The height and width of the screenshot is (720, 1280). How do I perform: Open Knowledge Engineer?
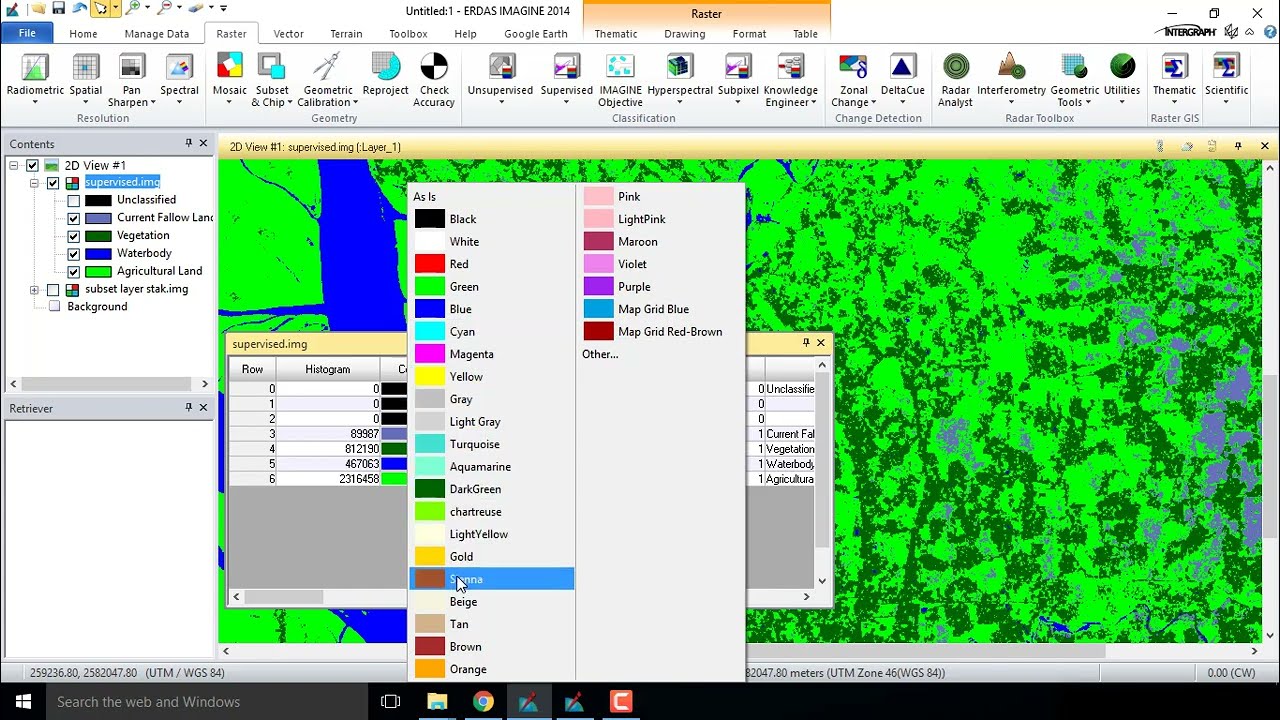click(x=790, y=80)
